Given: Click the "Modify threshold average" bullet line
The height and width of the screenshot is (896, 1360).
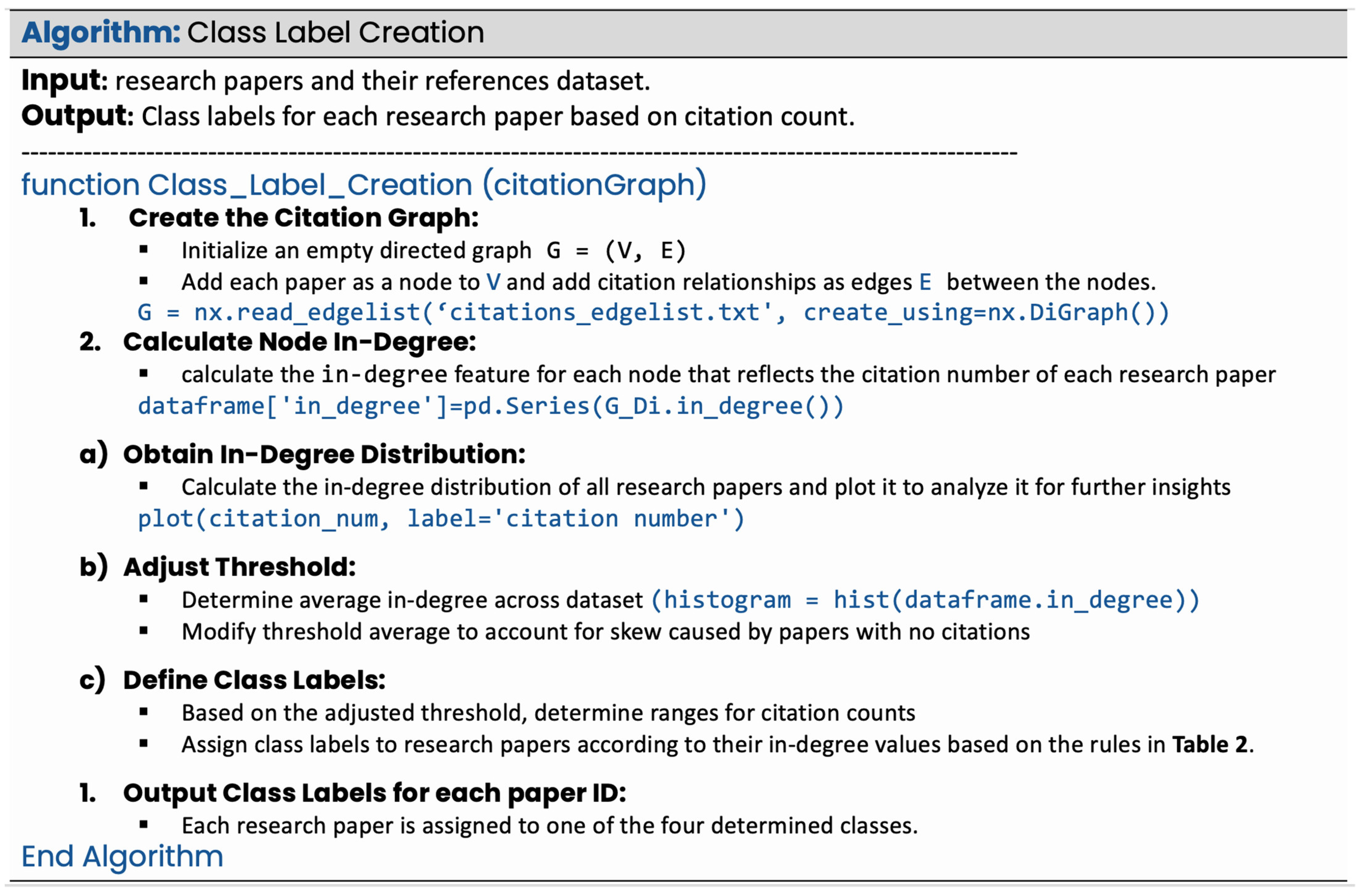Looking at the screenshot, I should click(605, 632).
